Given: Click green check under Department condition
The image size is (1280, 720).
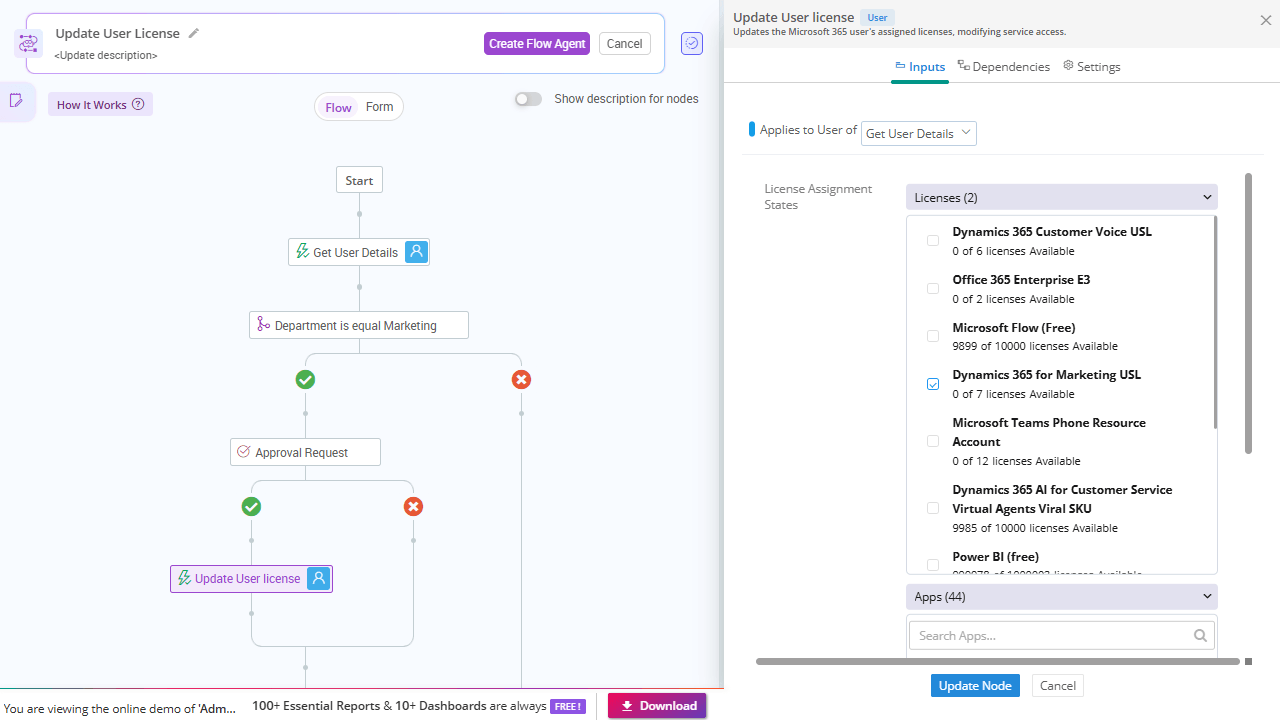Looking at the screenshot, I should point(305,380).
